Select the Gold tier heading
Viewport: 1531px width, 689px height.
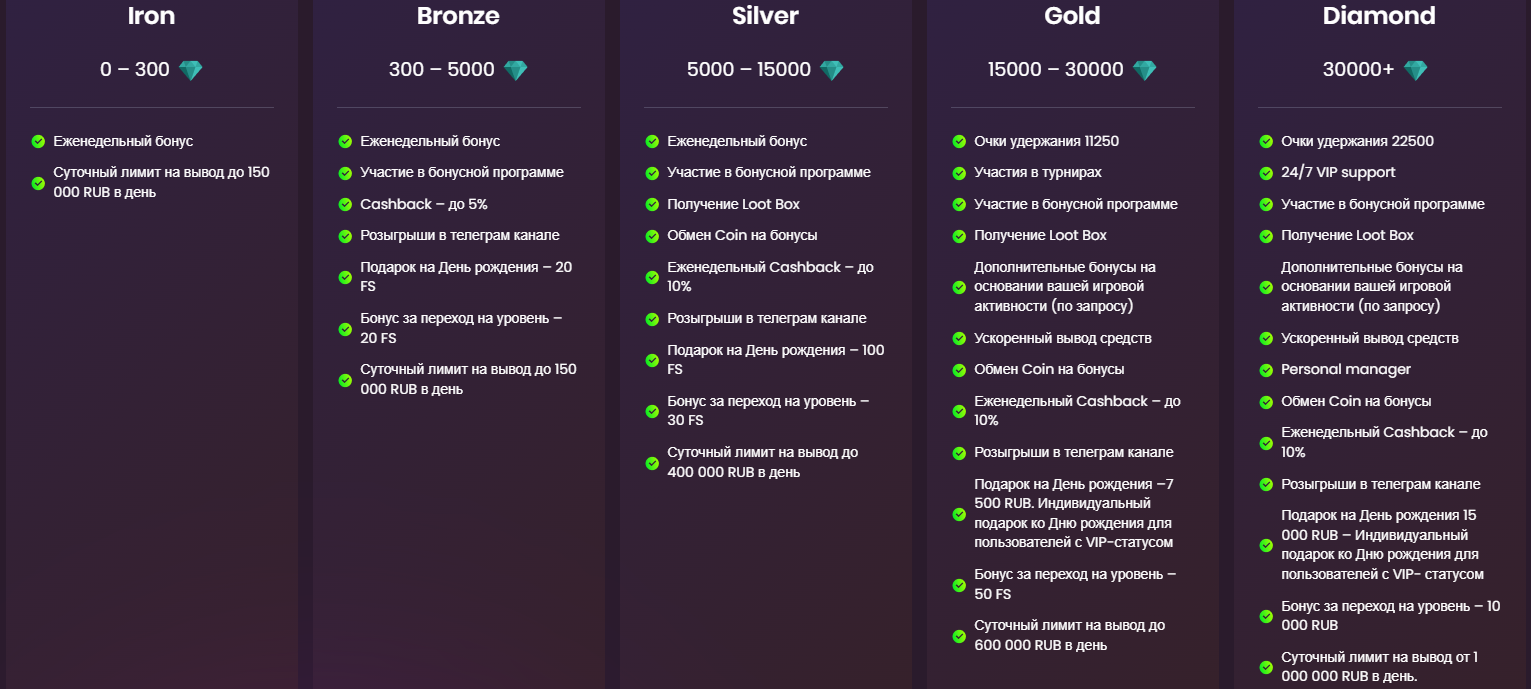(1072, 16)
